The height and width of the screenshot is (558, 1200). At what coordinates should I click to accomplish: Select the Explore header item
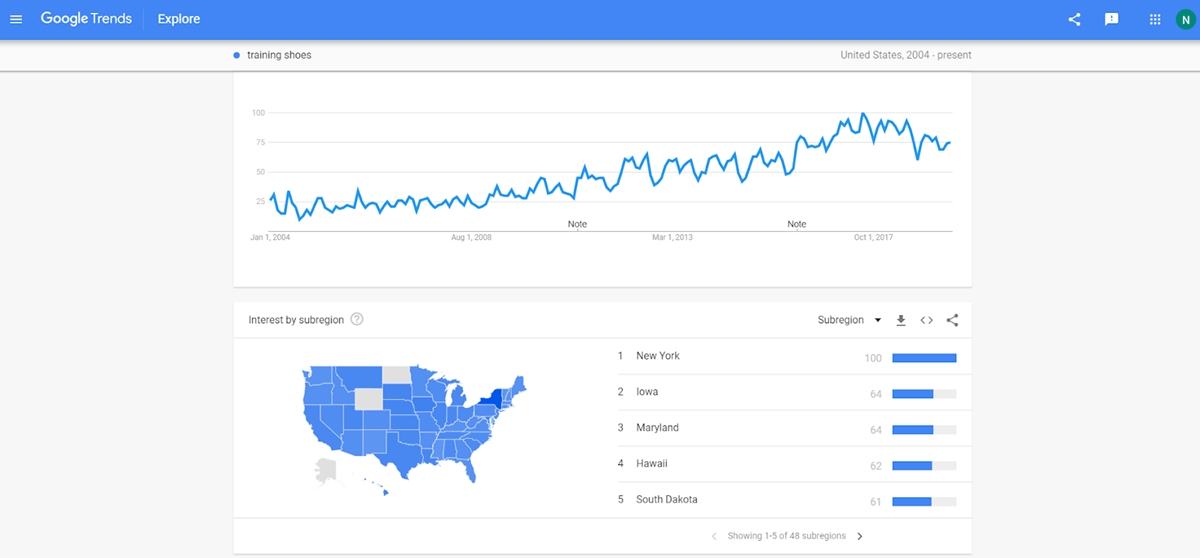179,19
